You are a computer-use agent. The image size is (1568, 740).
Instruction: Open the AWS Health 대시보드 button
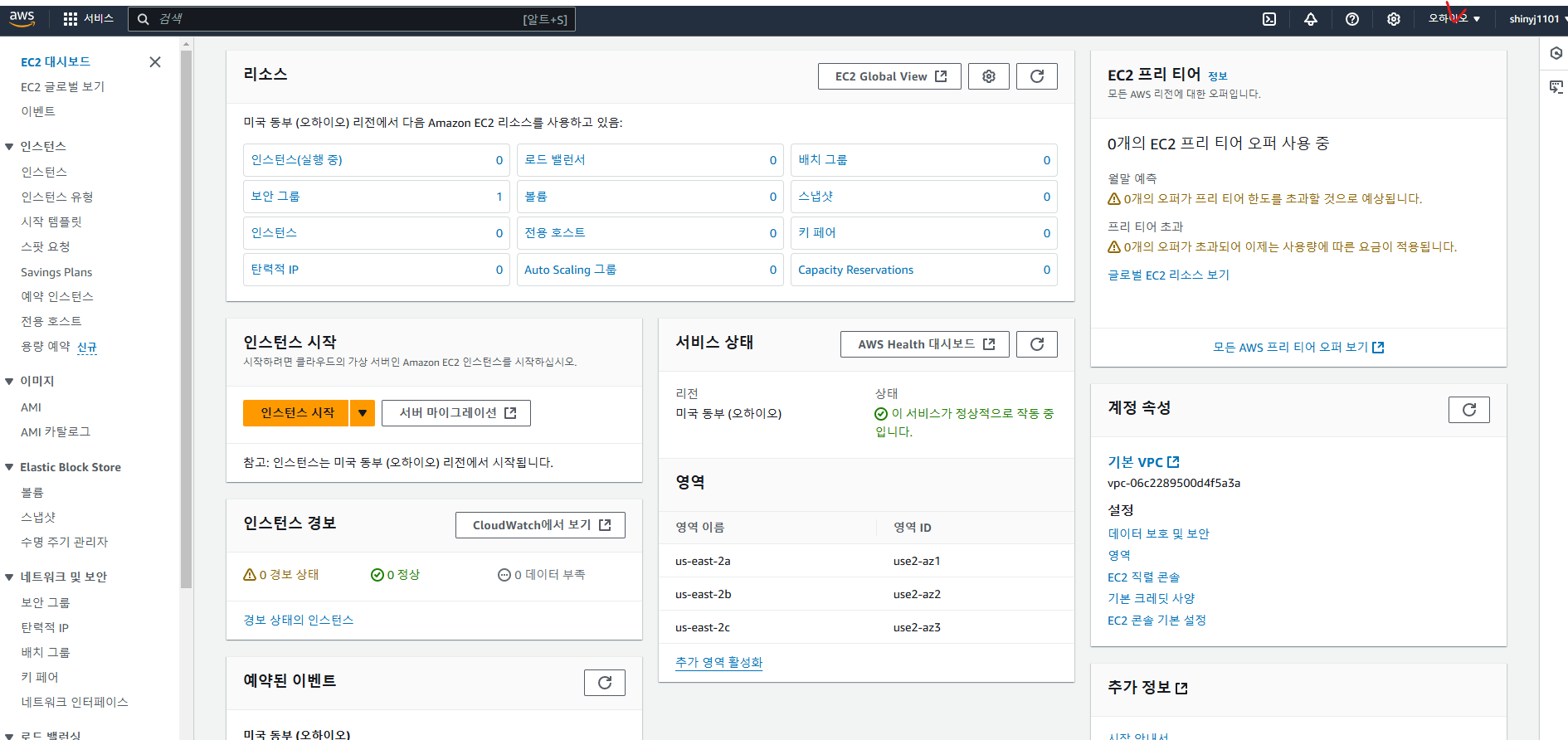925,344
